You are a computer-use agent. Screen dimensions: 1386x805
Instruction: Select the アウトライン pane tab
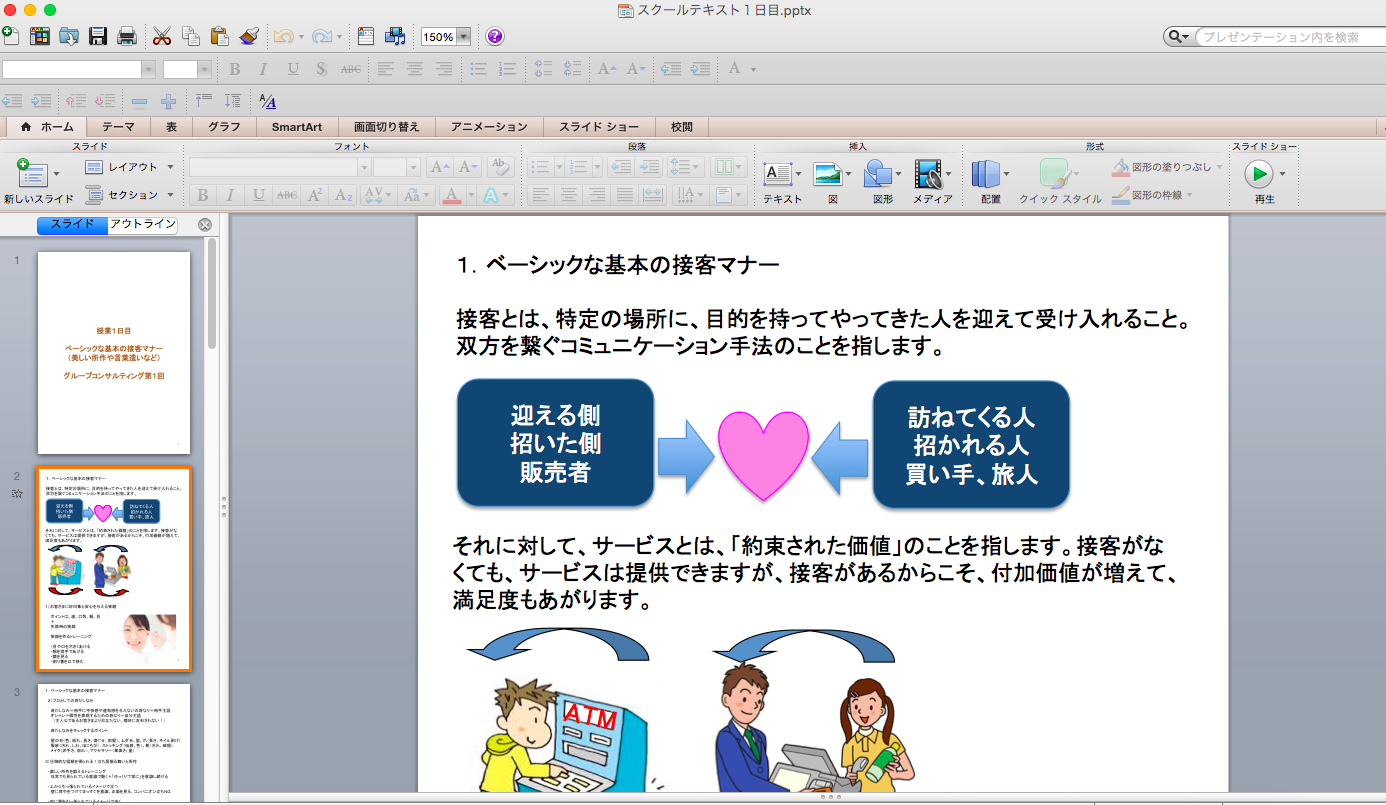(142, 225)
